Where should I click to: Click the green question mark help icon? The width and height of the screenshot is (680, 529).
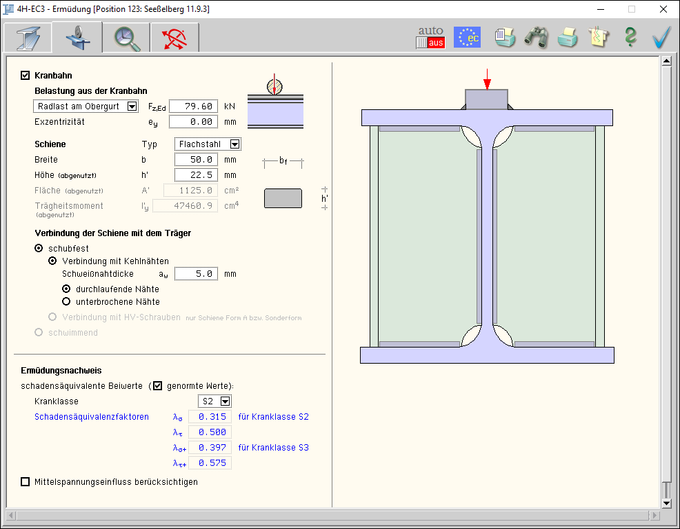(x=630, y=37)
